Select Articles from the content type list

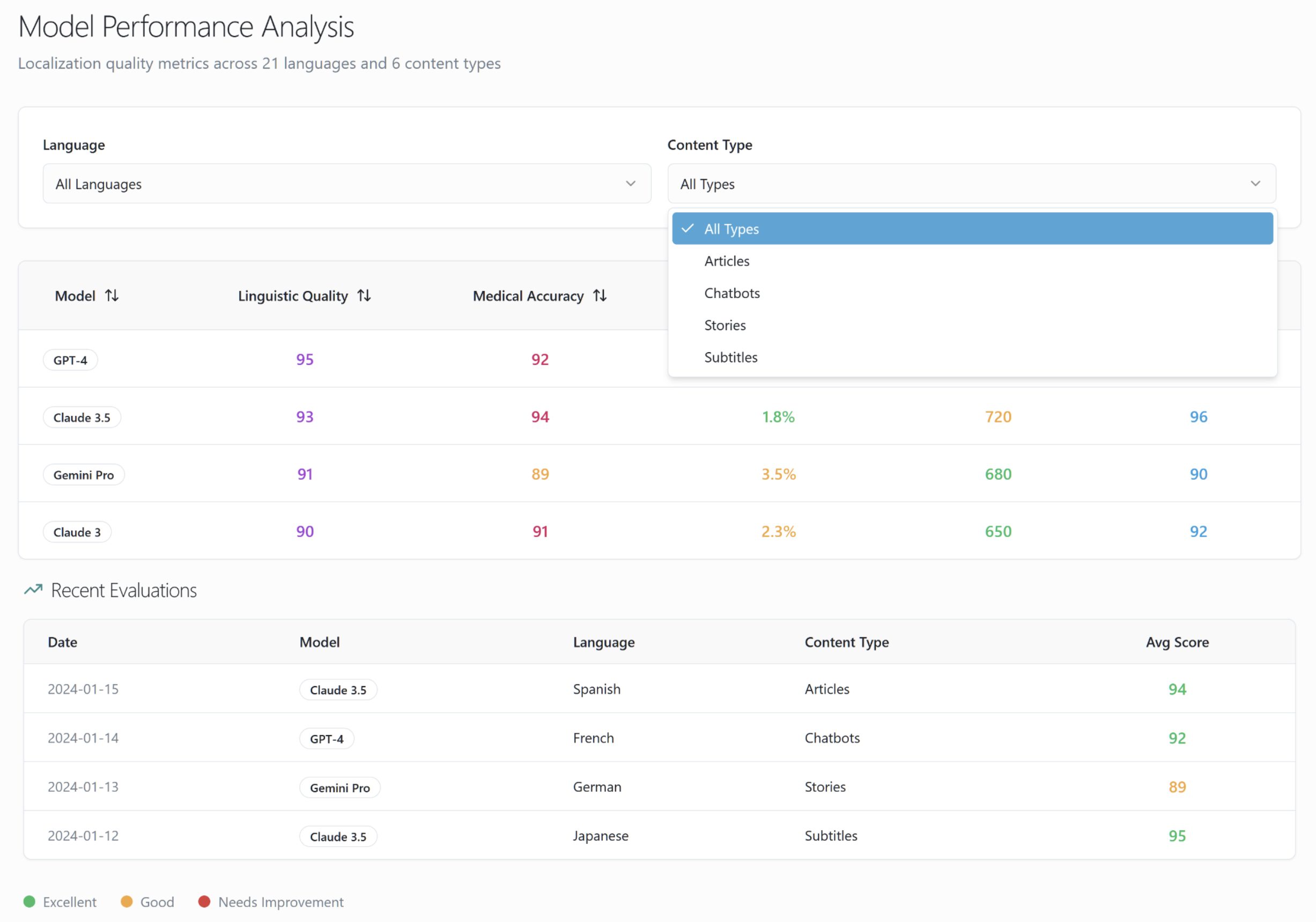coord(726,261)
